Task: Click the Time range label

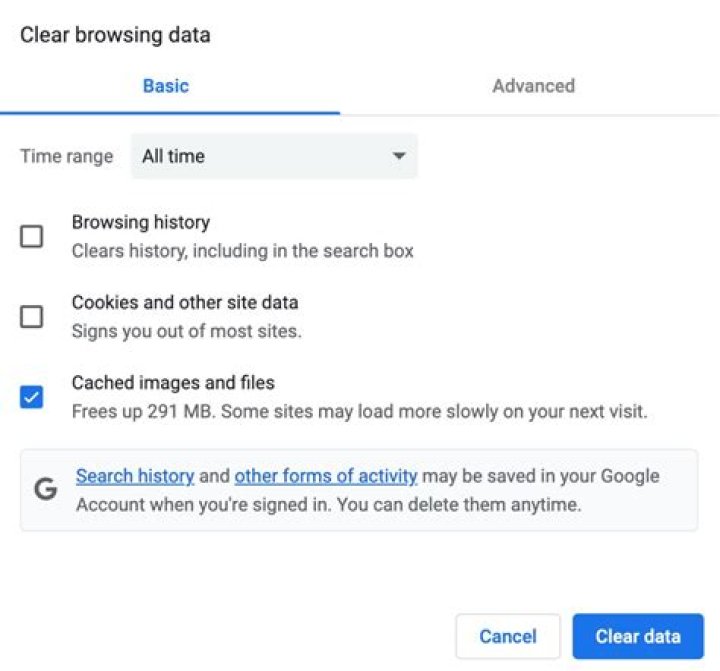Action: [x=66, y=156]
